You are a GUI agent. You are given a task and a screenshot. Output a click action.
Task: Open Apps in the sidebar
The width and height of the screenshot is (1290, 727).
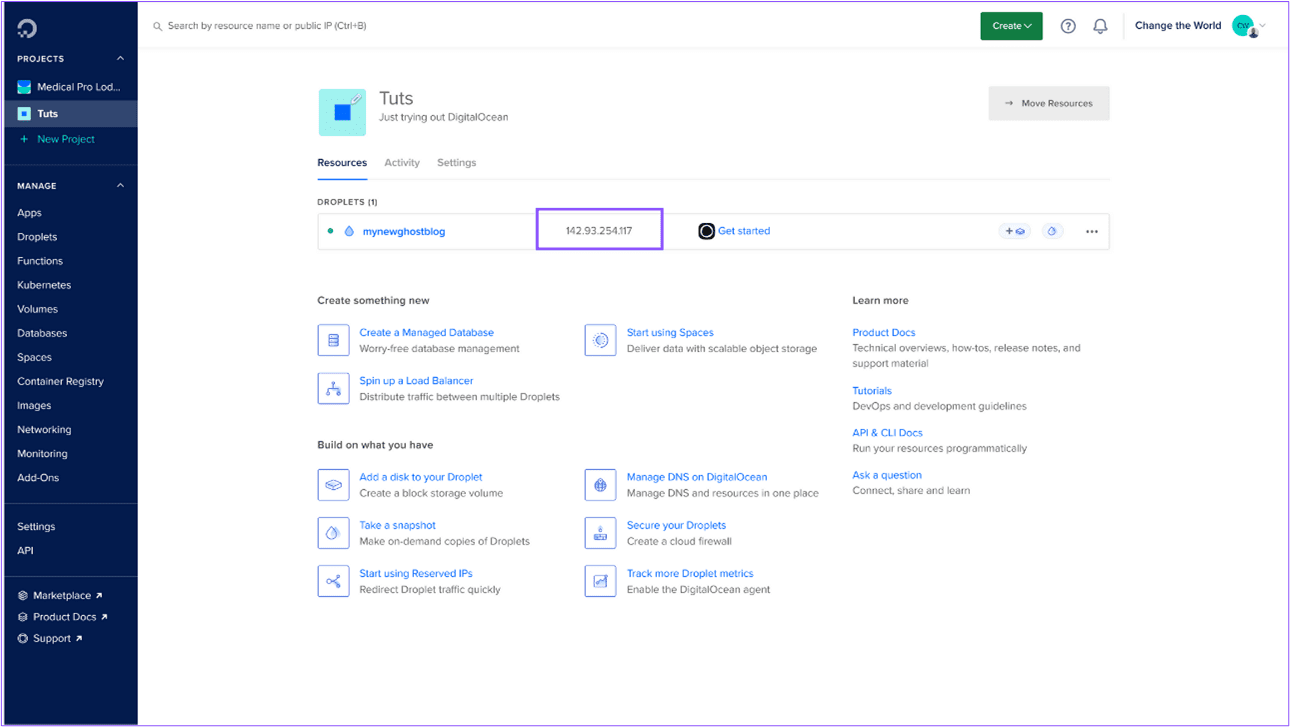click(29, 213)
